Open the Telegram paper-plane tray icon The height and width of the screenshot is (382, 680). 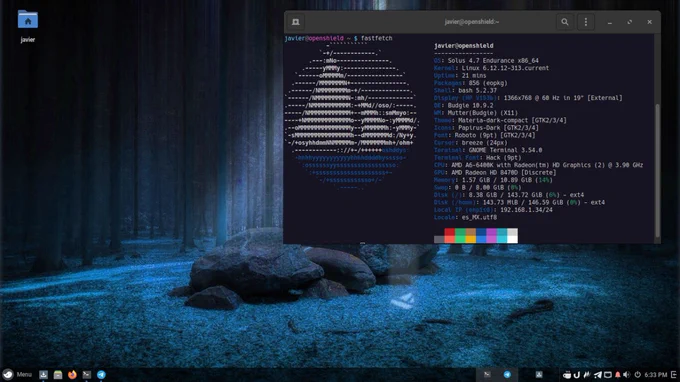pos(598,375)
